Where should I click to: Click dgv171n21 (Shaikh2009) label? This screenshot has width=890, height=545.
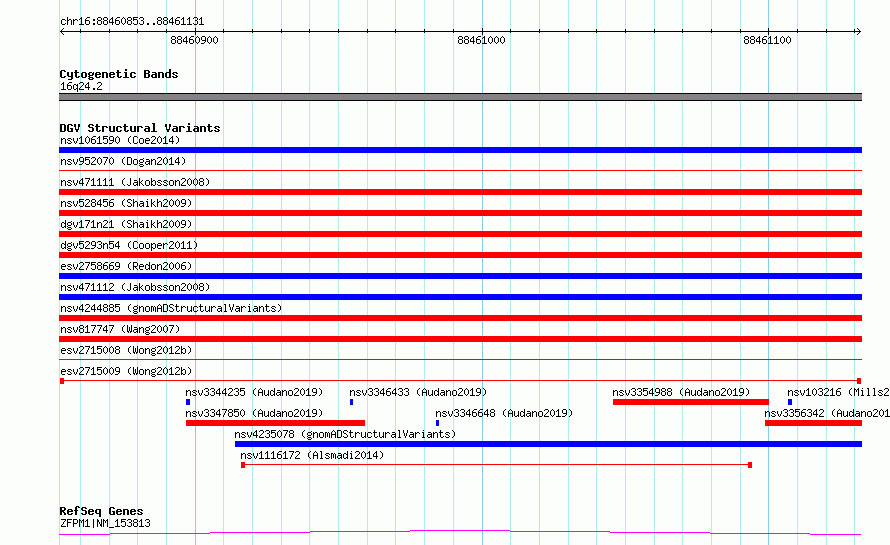pos(126,224)
